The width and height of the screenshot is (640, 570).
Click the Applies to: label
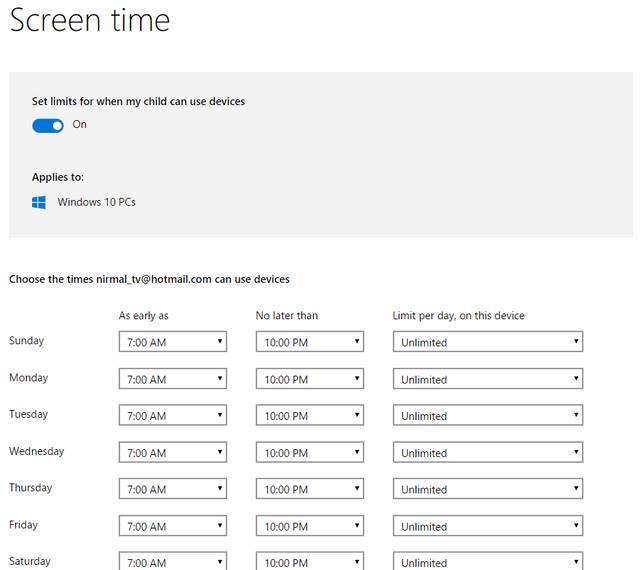pyautogui.click(x=58, y=177)
